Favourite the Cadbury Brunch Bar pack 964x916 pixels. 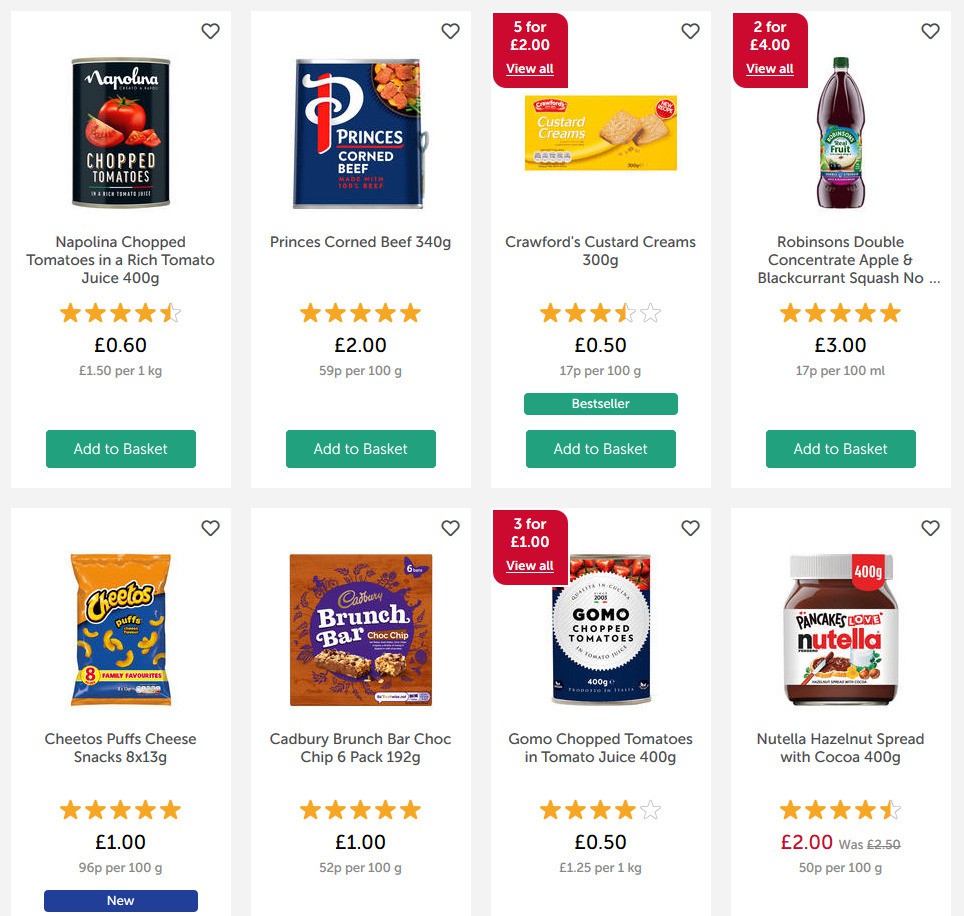(450, 527)
